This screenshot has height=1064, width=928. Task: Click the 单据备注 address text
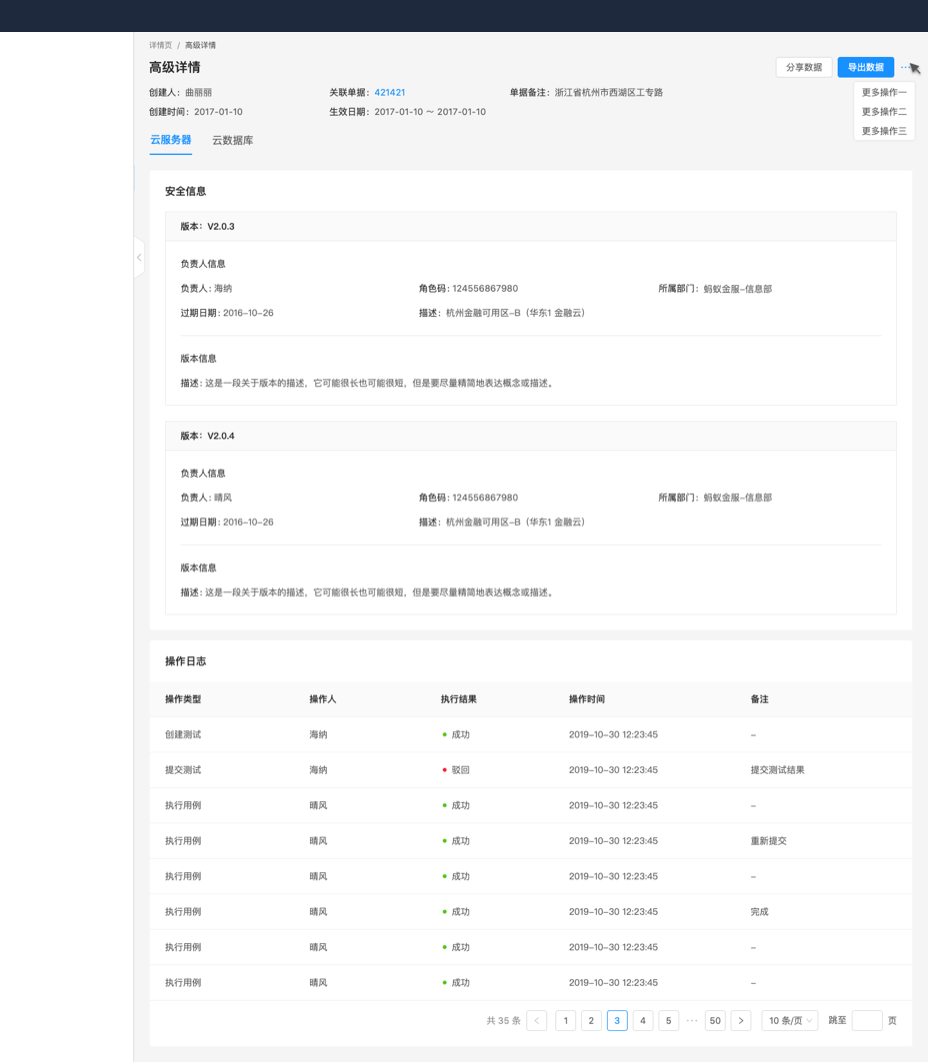[608, 92]
